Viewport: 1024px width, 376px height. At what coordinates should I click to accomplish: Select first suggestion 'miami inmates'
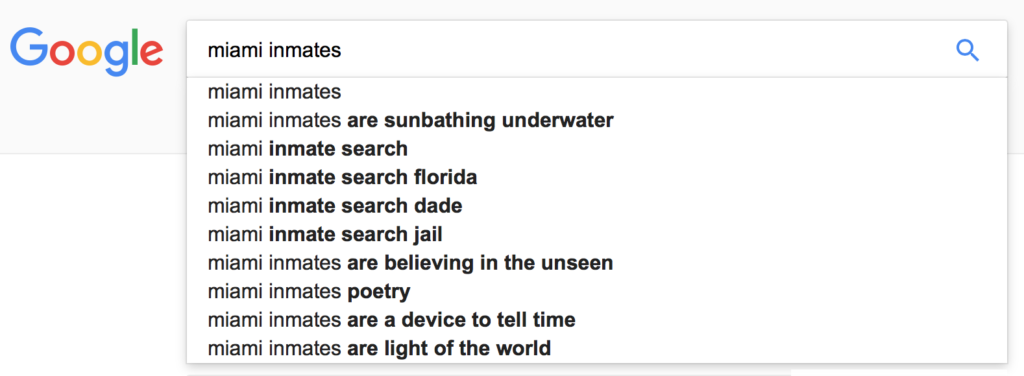pyautogui.click(x=597, y=92)
